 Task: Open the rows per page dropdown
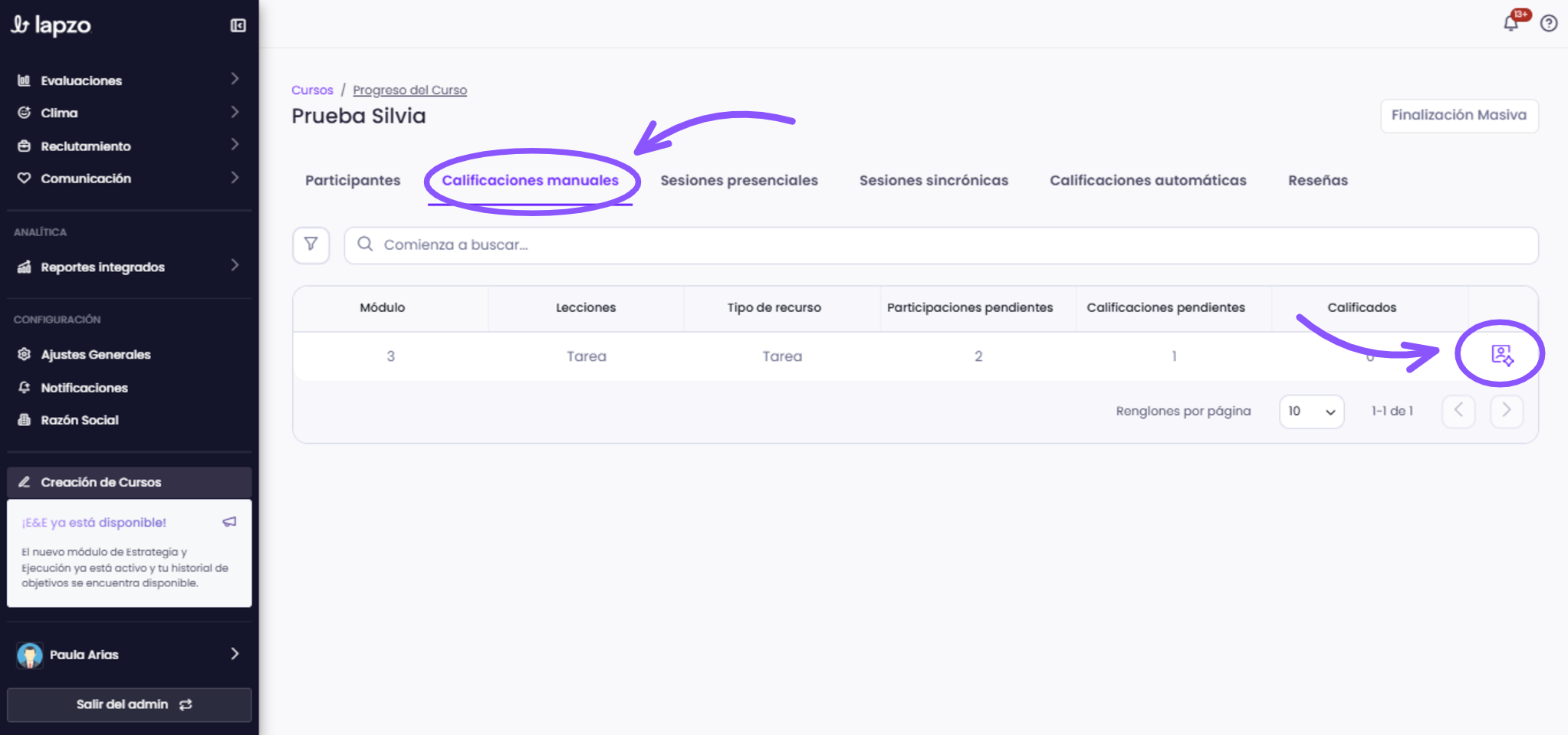(1311, 412)
